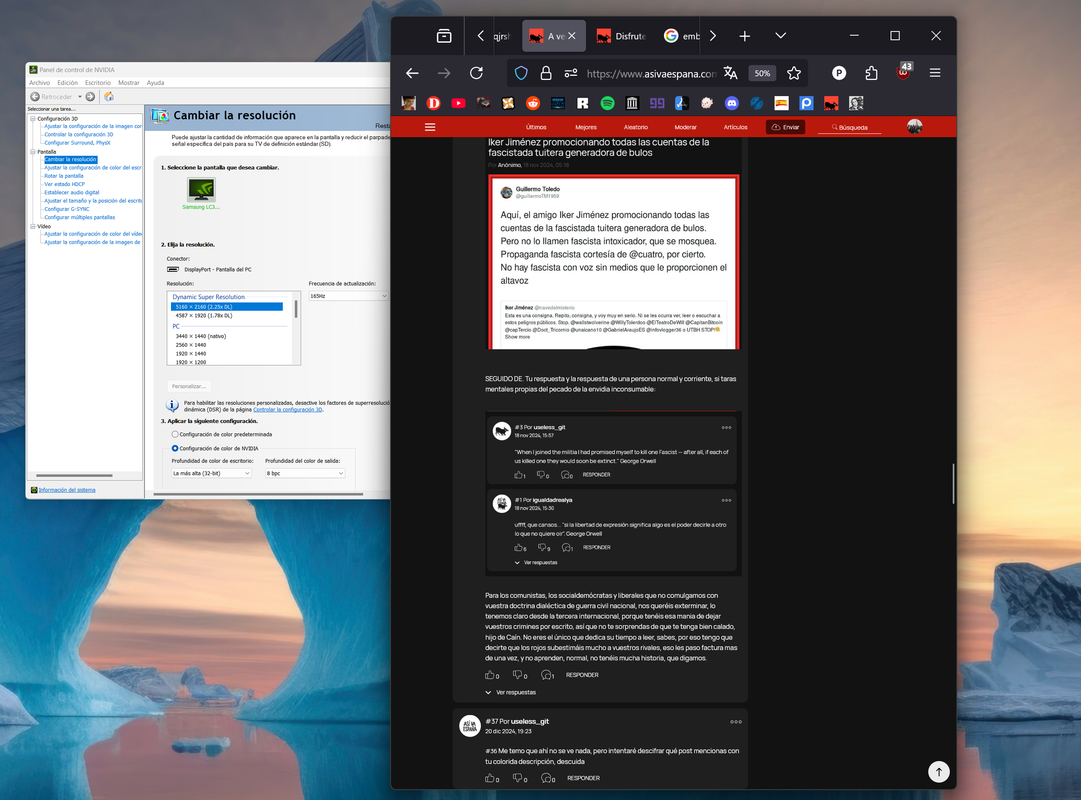1081x800 pixels.
Task: Open the purple 99 bookmark icon
Action: 657,103
